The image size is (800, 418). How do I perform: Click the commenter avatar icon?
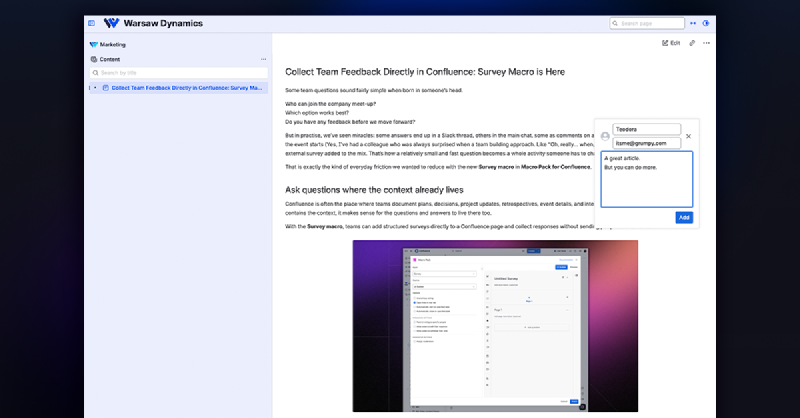pos(605,136)
